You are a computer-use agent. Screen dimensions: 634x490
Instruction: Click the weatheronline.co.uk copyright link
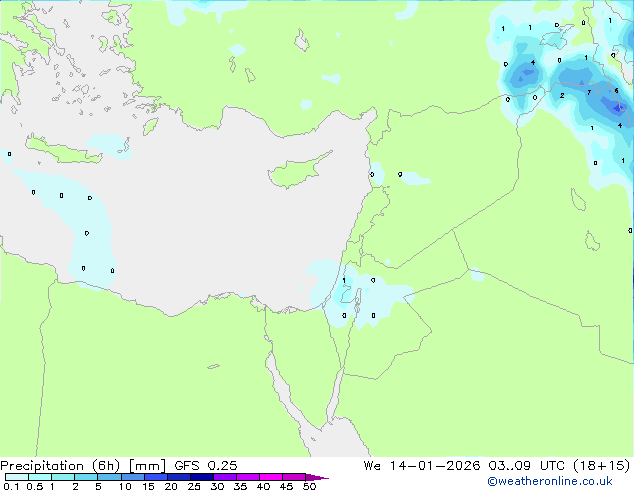(x=550, y=481)
